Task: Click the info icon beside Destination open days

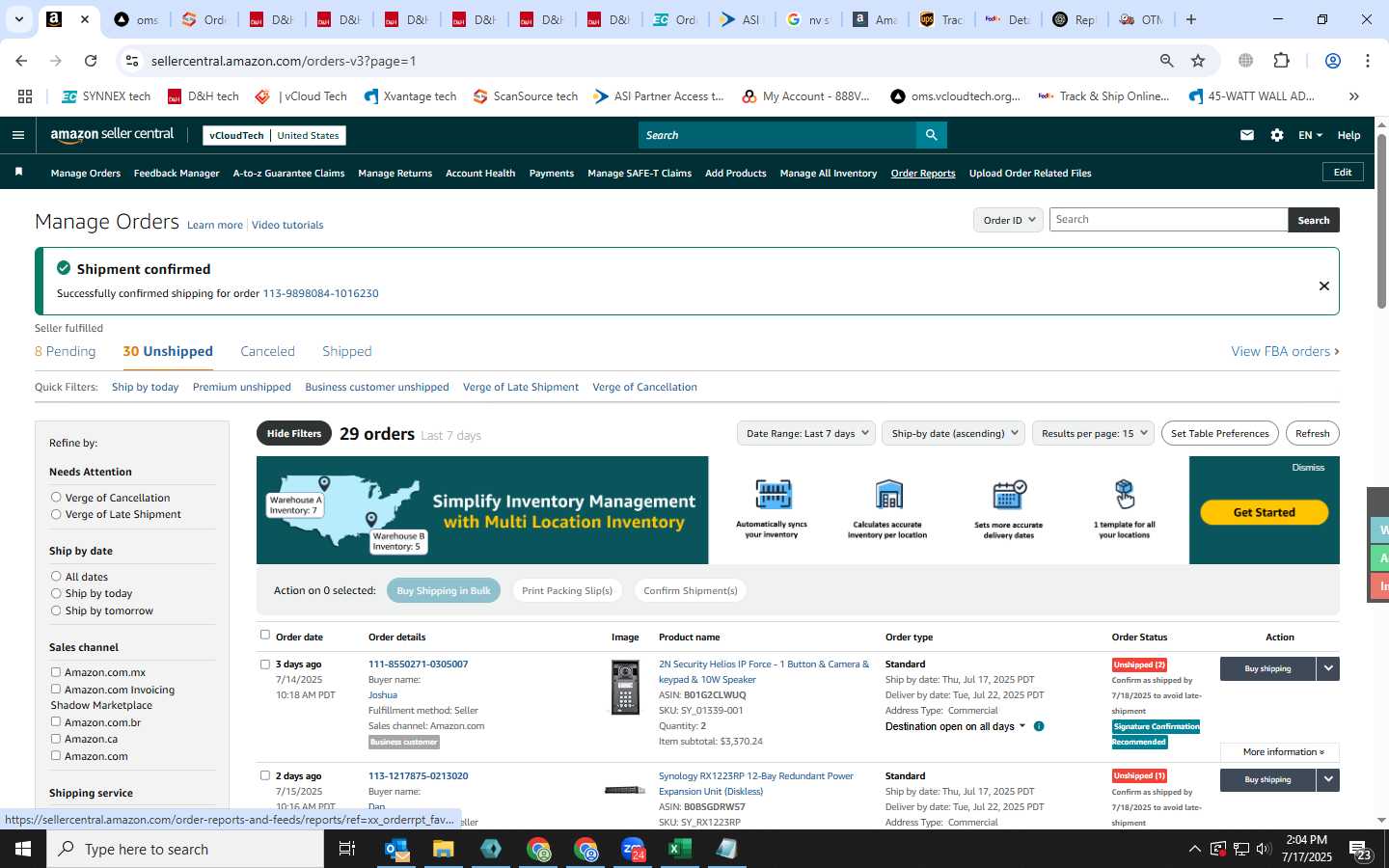Action: [1039, 726]
